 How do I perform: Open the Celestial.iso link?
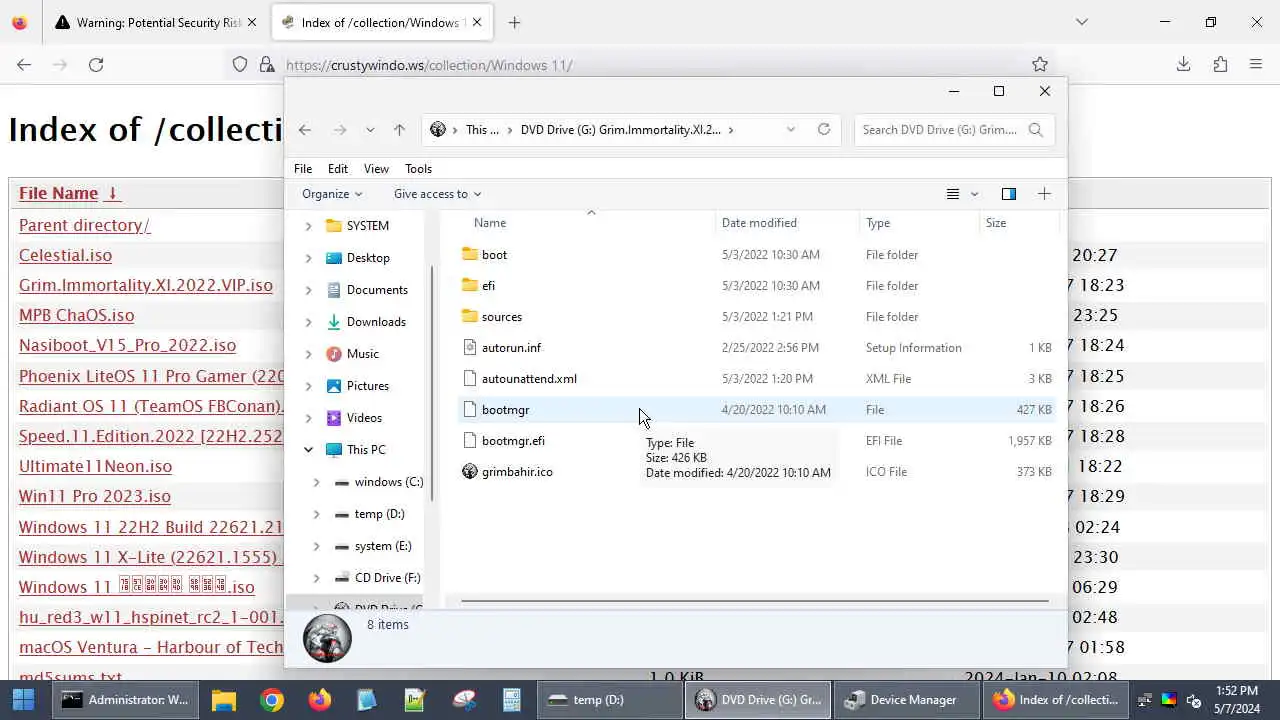65,255
